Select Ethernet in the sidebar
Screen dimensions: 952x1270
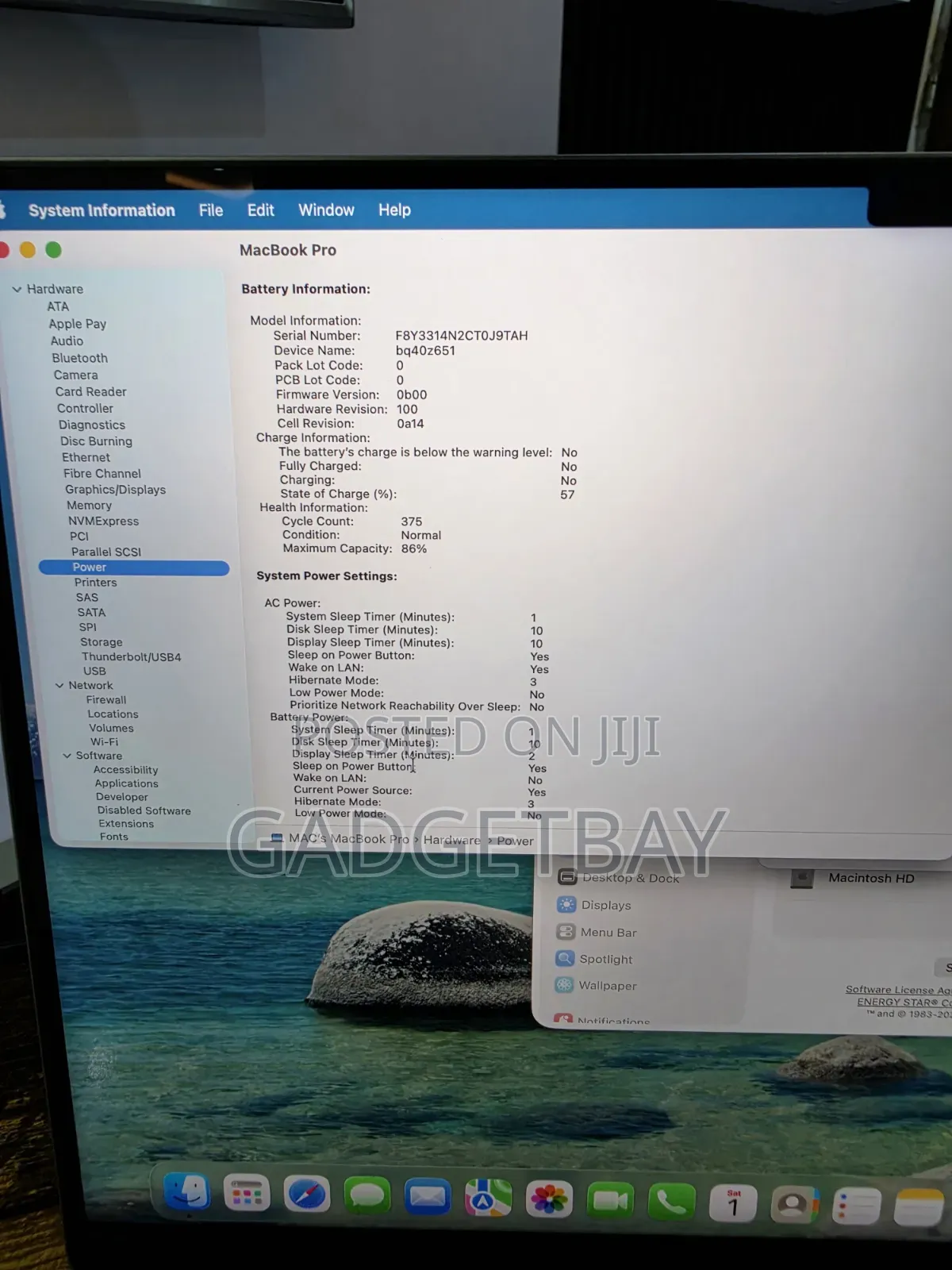[x=86, y=457]
